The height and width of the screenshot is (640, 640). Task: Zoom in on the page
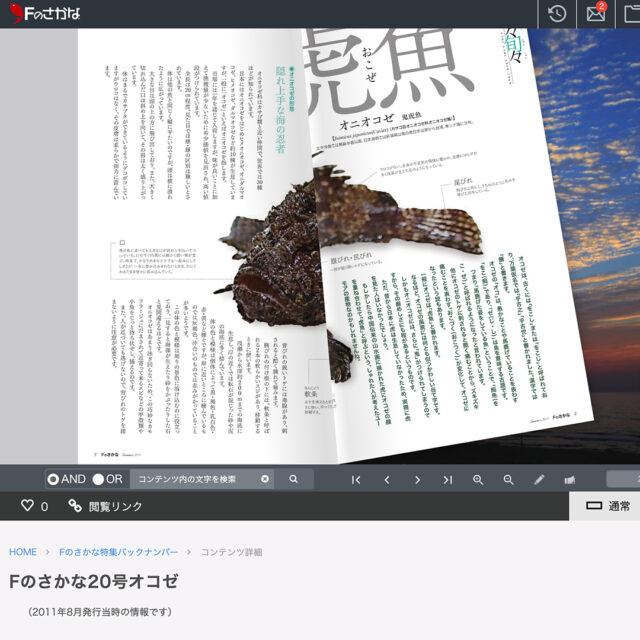(x=478, y=480)
